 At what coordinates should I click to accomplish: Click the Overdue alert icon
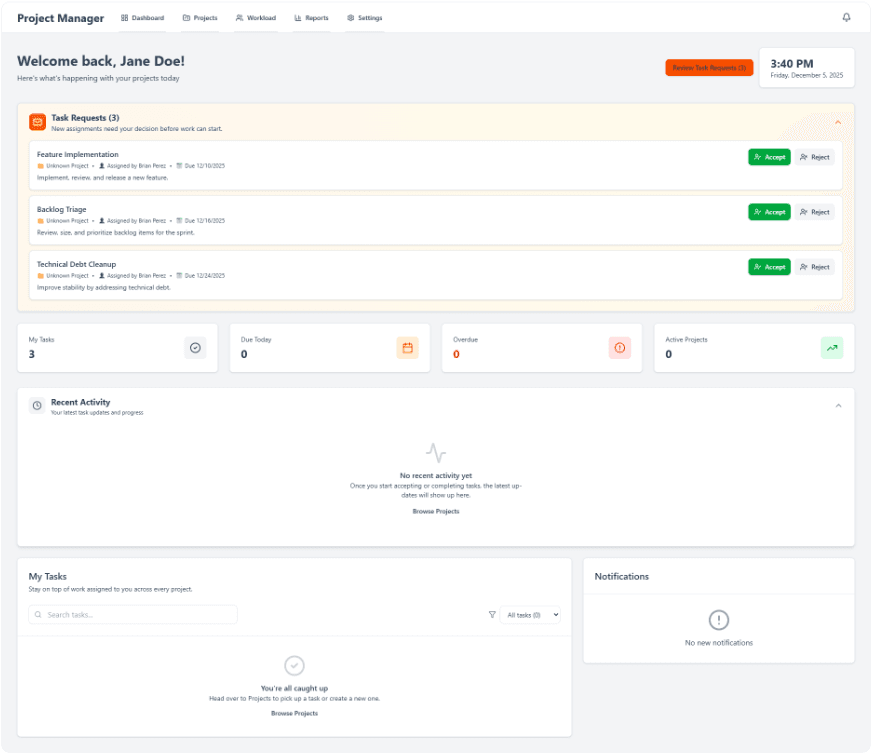(618, 347)
